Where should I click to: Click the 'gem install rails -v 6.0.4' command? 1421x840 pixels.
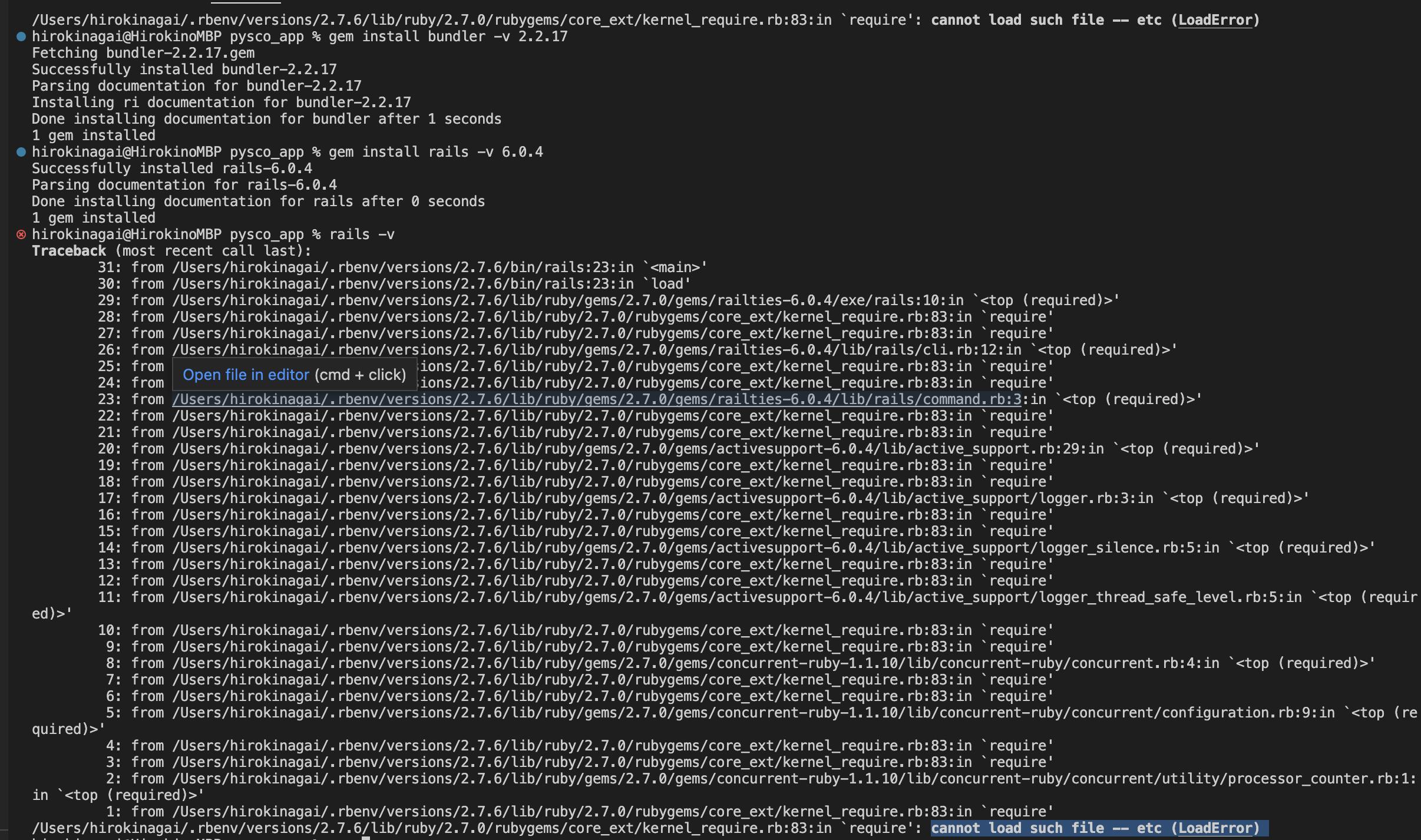(436, 152)
